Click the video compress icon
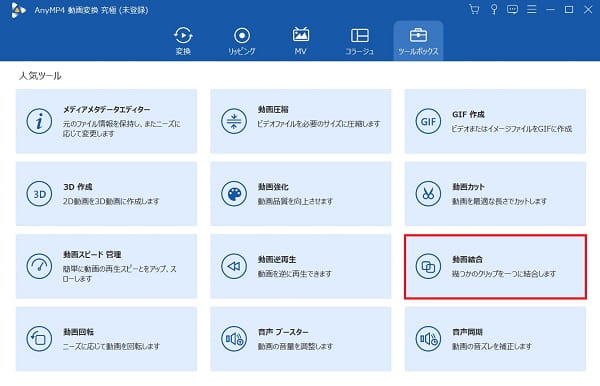This screenshot has width=600, height=386. click(x=234, y=121)
